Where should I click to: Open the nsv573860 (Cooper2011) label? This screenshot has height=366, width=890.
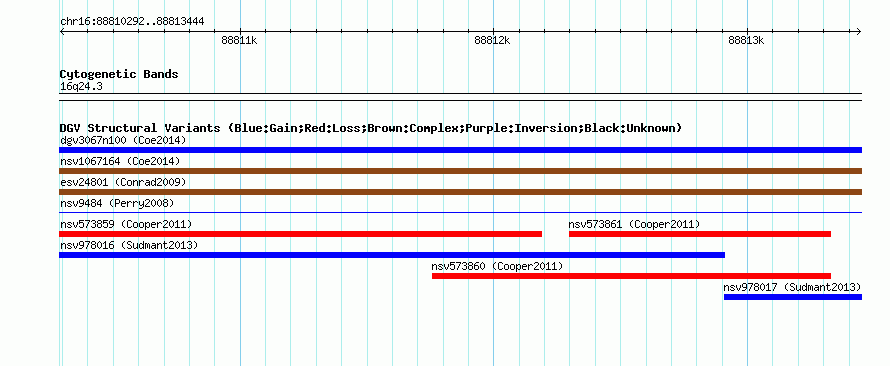pyautogui.click(x=497, y=266)
